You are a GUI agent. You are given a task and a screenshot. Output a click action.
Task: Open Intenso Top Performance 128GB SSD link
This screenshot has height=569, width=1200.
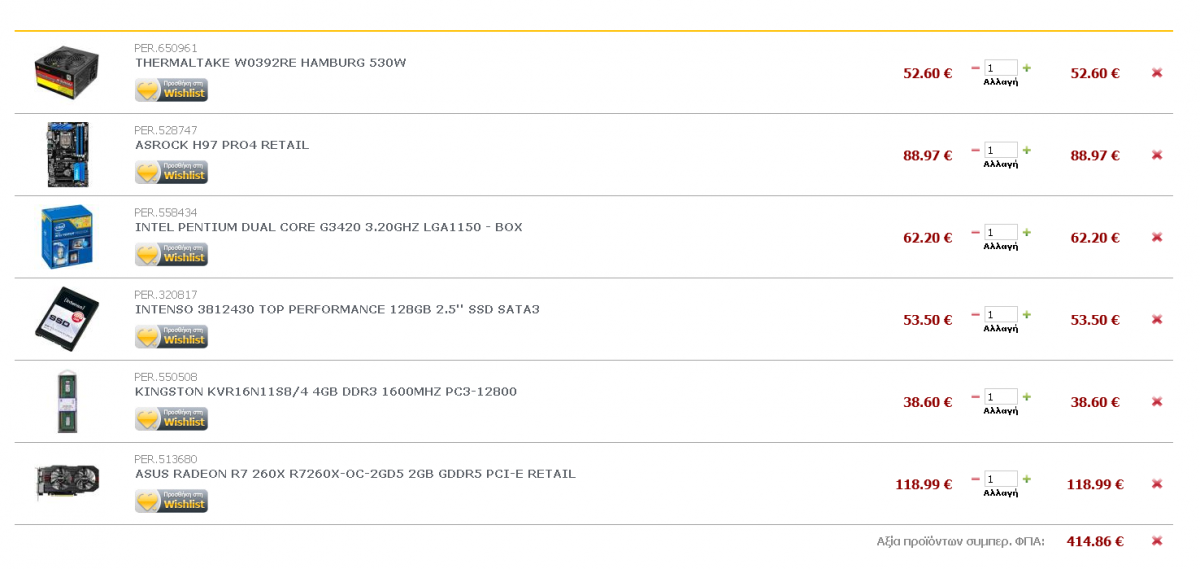point(337,309)
